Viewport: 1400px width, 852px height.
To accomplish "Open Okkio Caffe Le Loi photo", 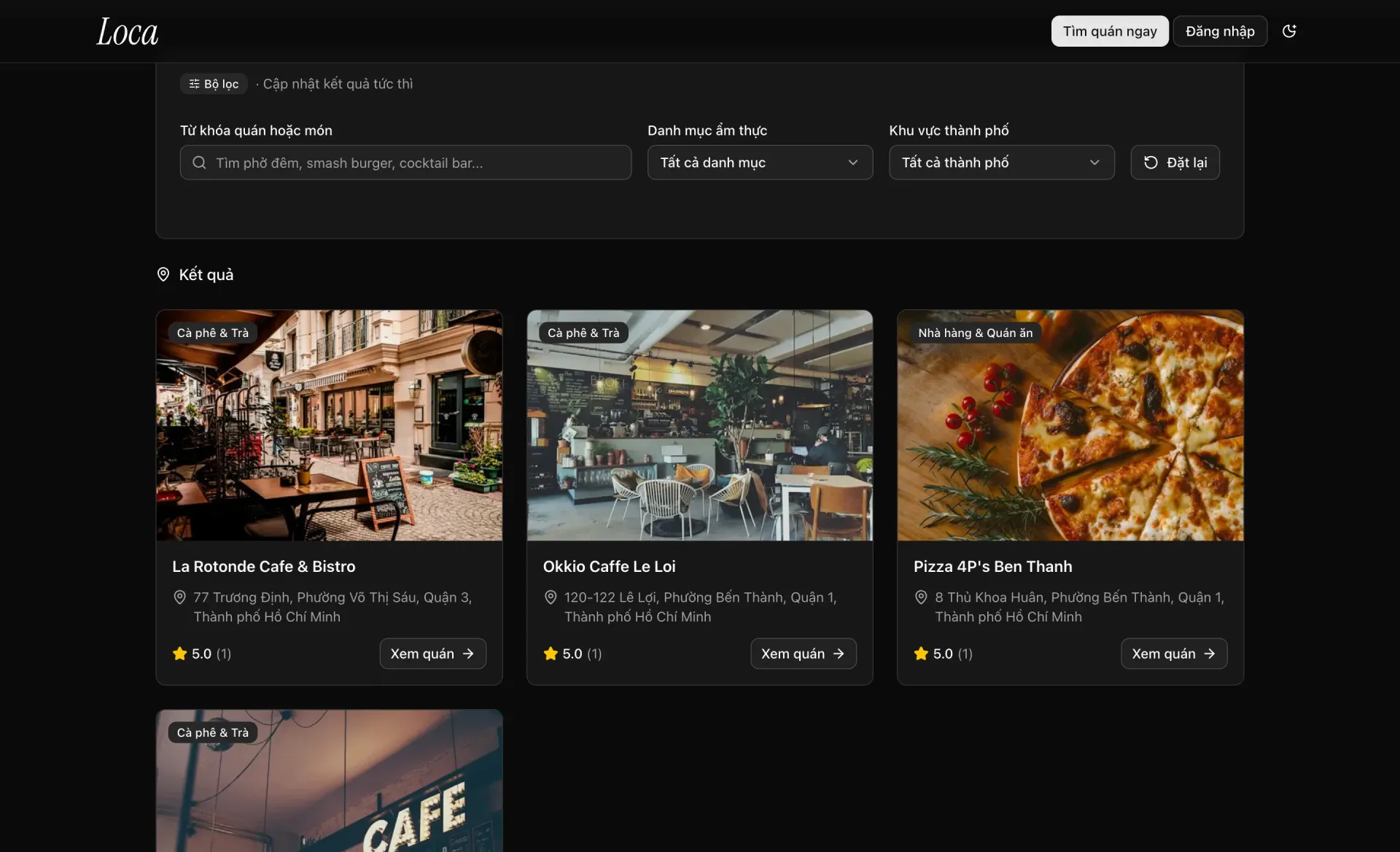I will (699, 425).
